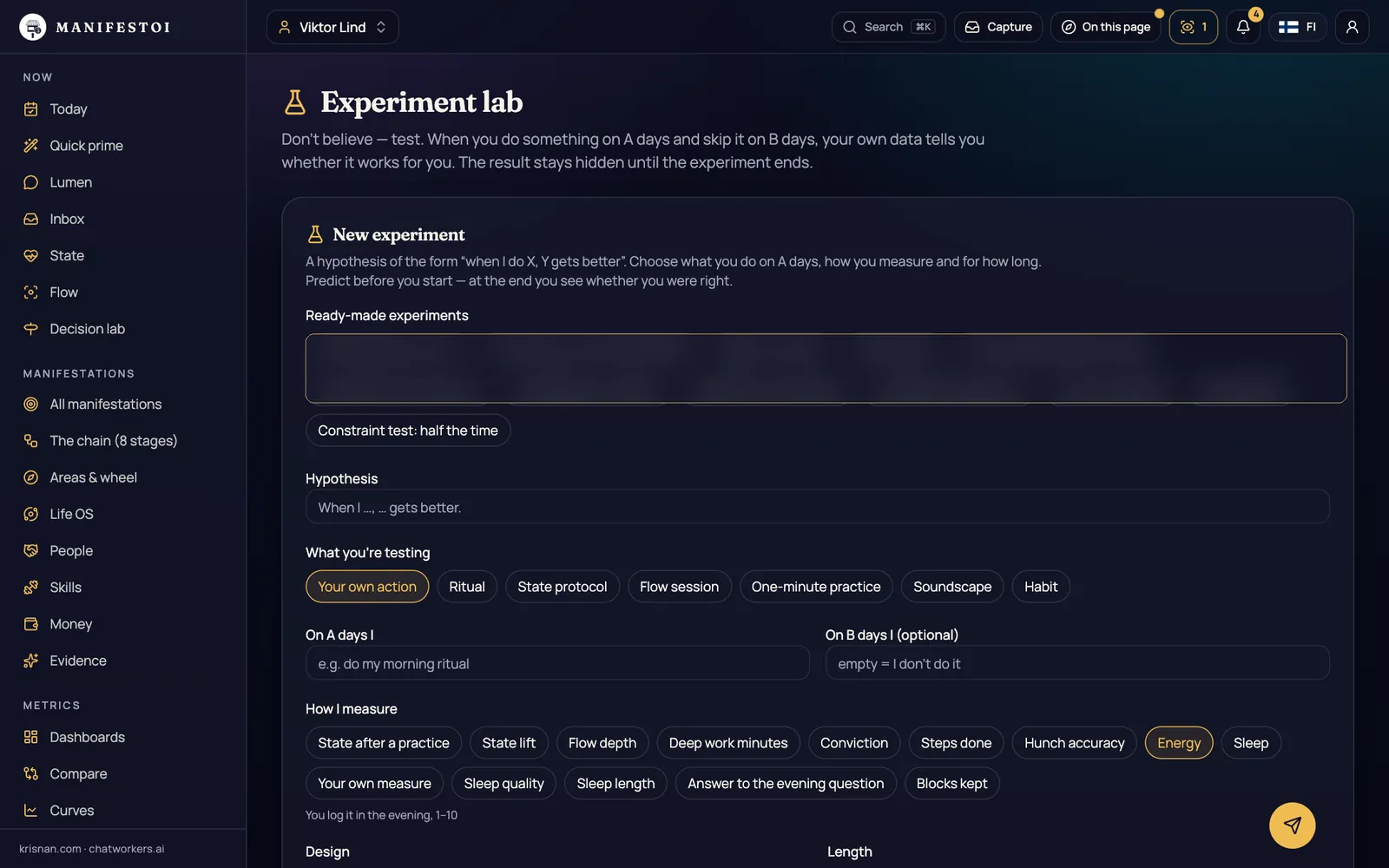Click the Hypothesis input field
The image size is (1389, 868).
click(x=818, y=507)
